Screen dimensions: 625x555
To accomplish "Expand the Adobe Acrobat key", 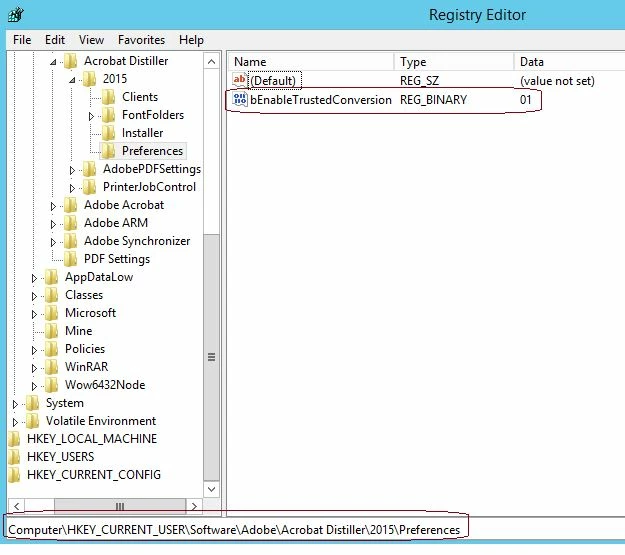I will click(53, 206).
